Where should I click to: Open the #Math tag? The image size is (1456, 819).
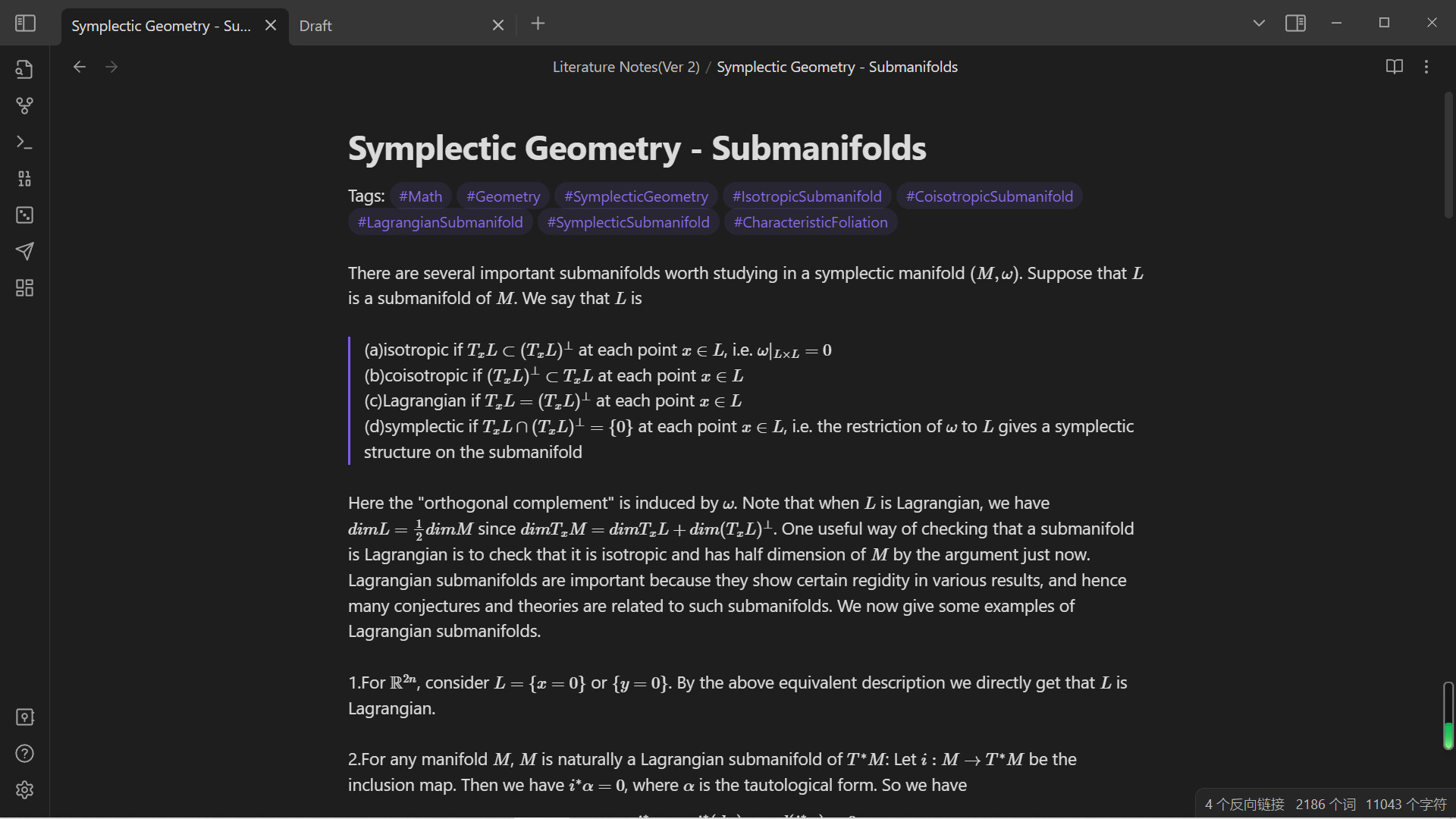pos(421,196)
